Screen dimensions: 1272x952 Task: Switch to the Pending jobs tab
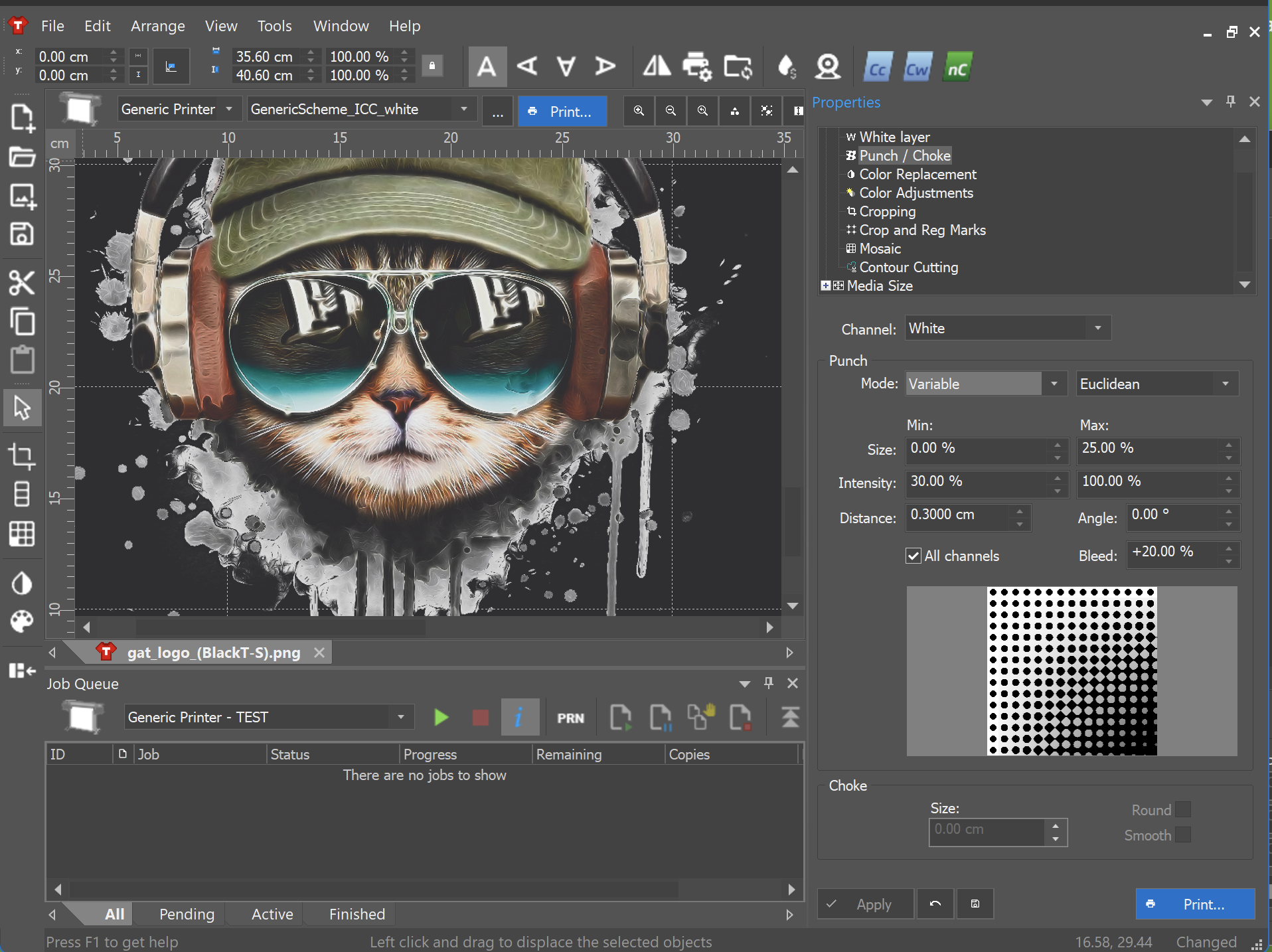(187, 914)
